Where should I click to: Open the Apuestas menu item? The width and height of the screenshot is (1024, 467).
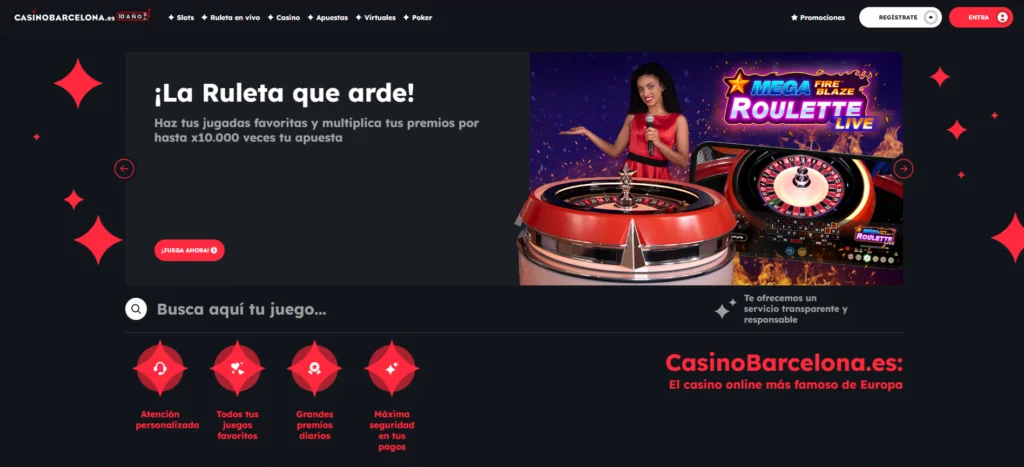328,18
